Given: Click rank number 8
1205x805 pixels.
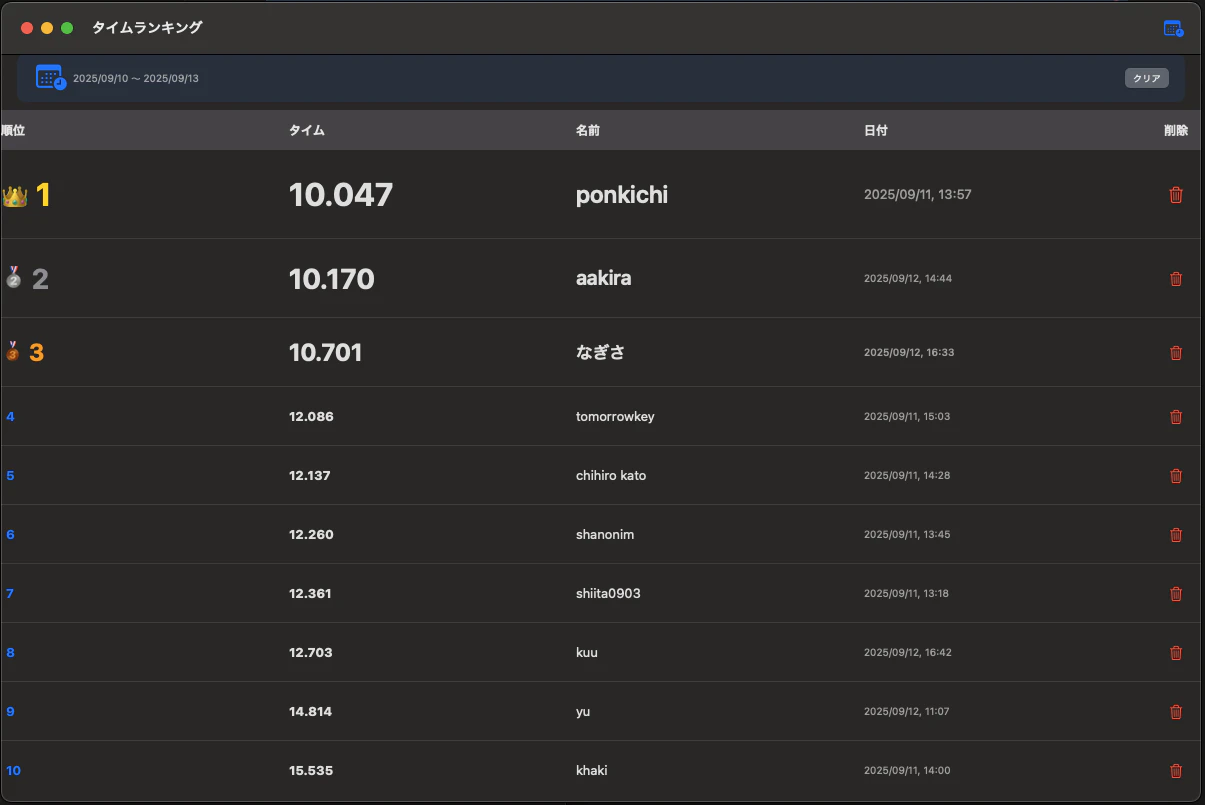Looking at the screenshot, I should click(10, 653).
